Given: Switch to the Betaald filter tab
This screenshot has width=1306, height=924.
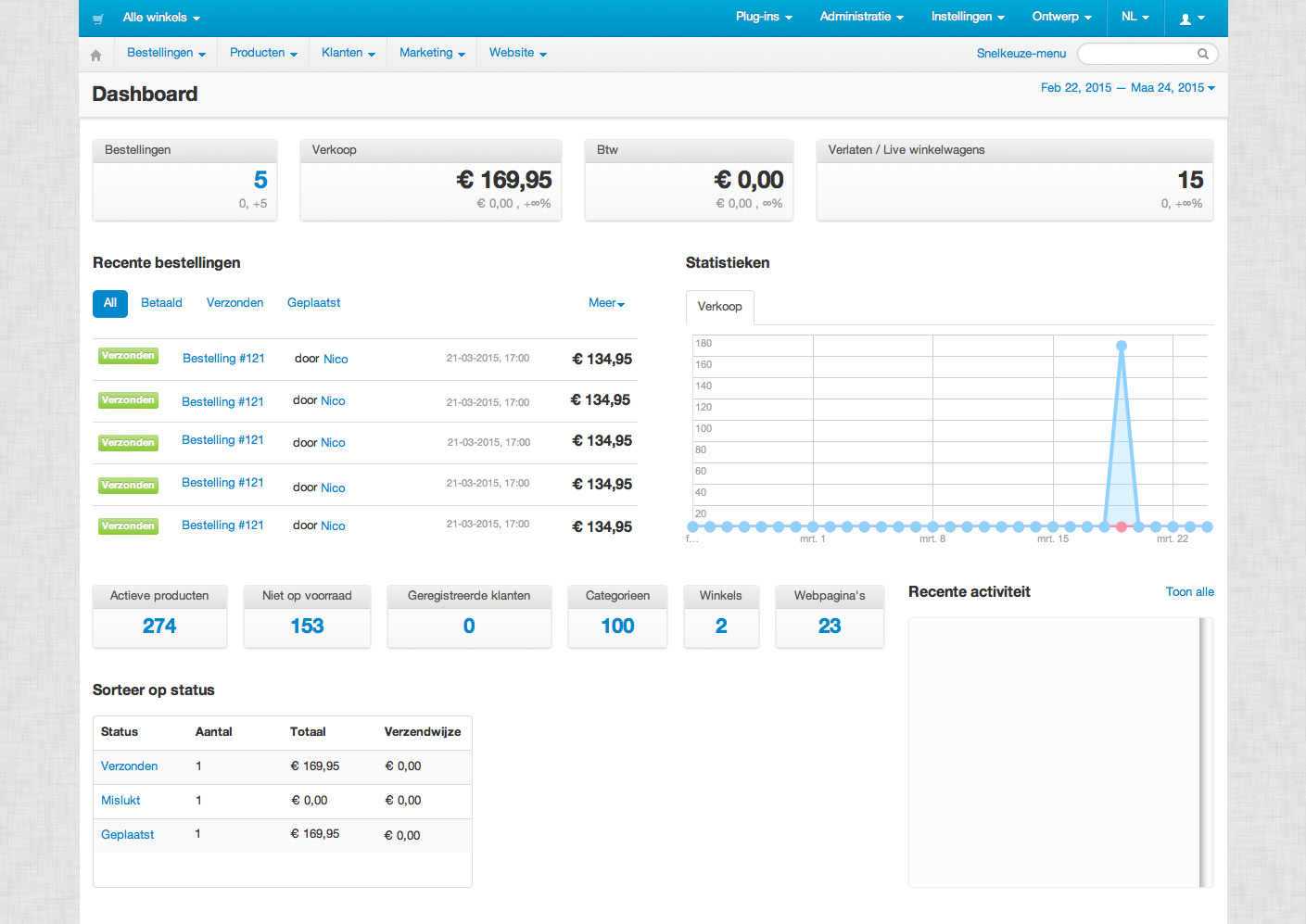Looking at the screenshot, I should [161, 303].
